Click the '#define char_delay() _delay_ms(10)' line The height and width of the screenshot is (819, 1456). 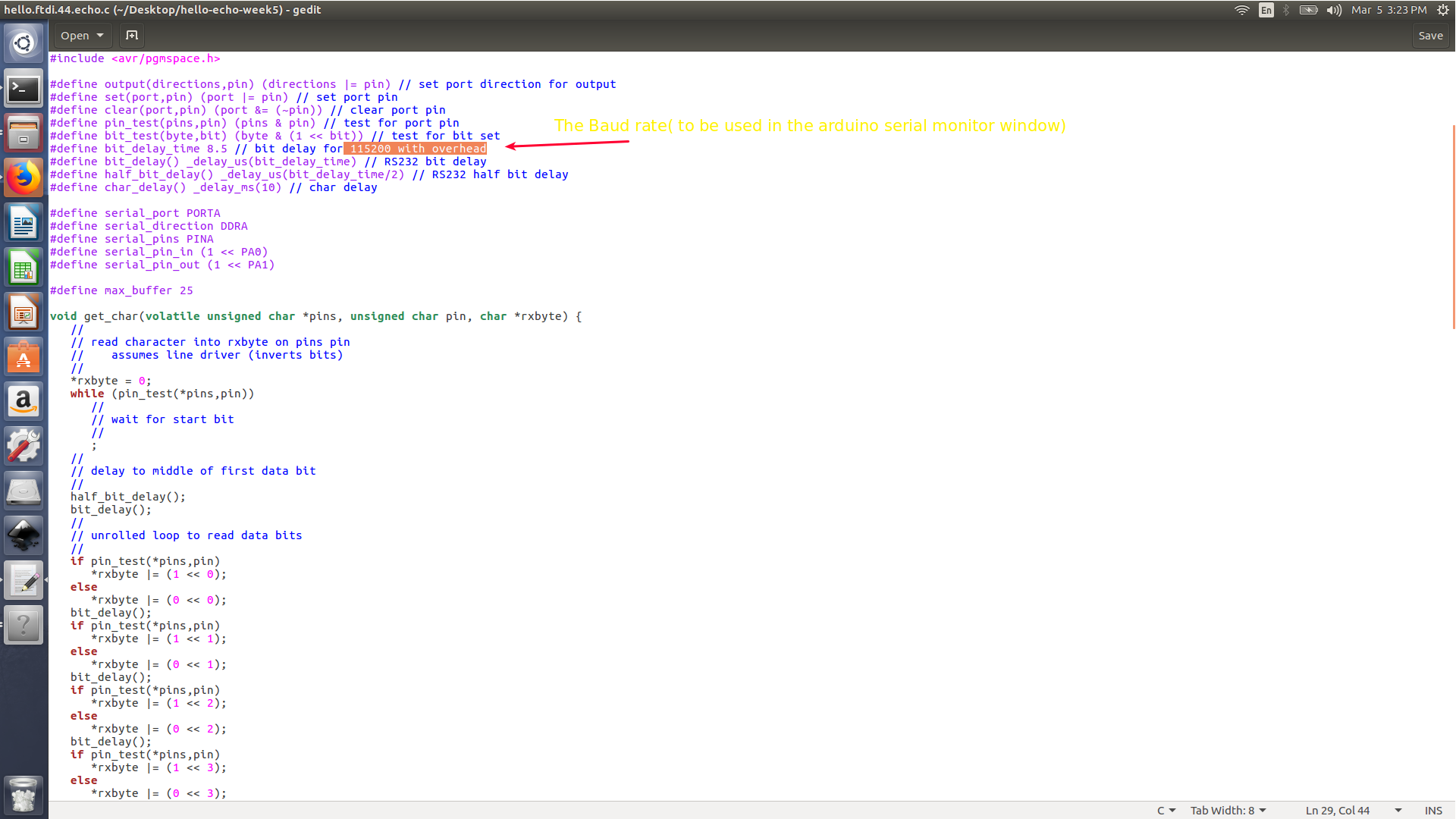pos(213,187)
